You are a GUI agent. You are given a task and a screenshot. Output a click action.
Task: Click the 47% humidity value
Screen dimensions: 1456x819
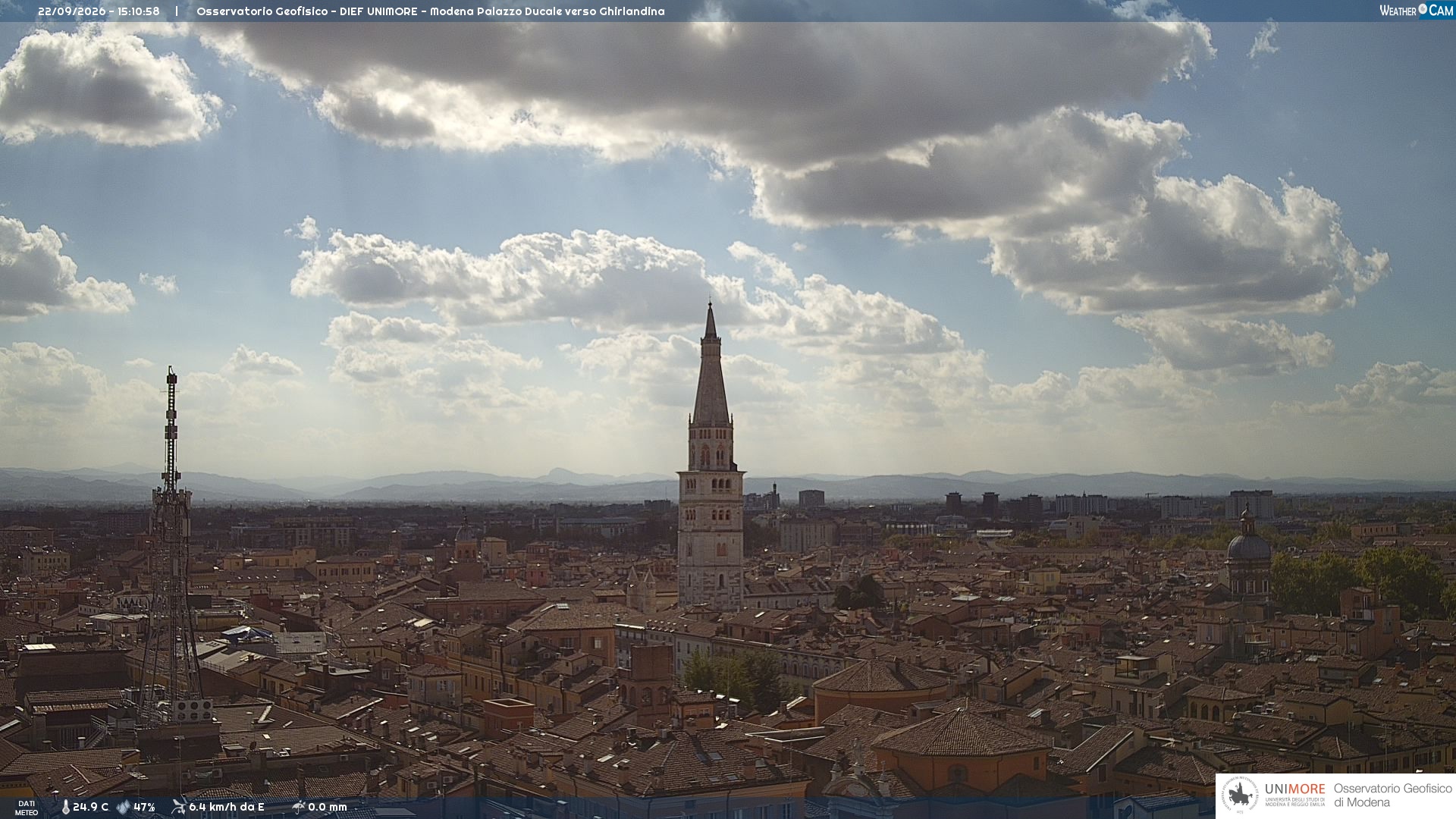tap(144, 807)
